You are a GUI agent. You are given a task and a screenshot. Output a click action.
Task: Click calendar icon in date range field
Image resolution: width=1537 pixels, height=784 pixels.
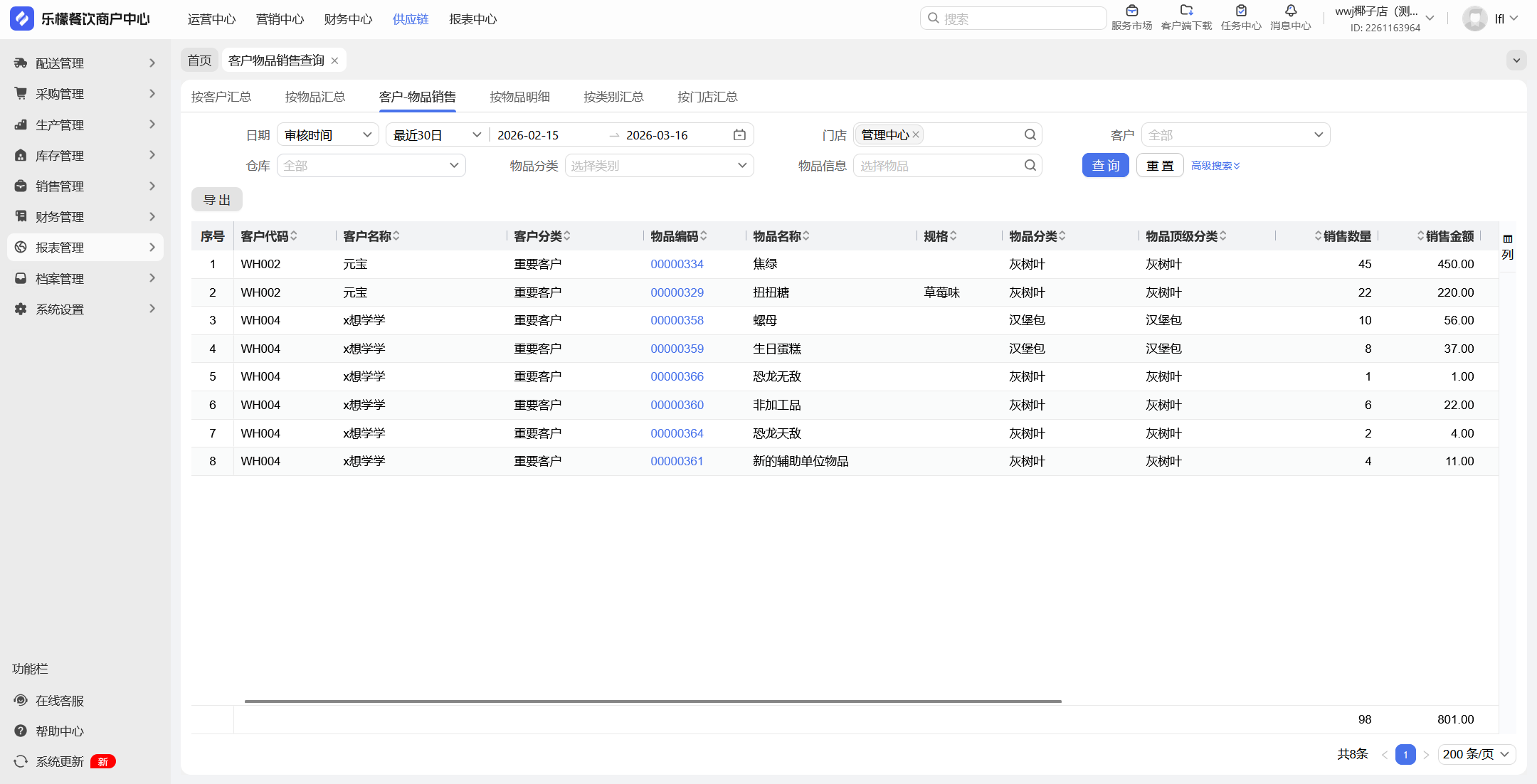click(x=739, y=135)
